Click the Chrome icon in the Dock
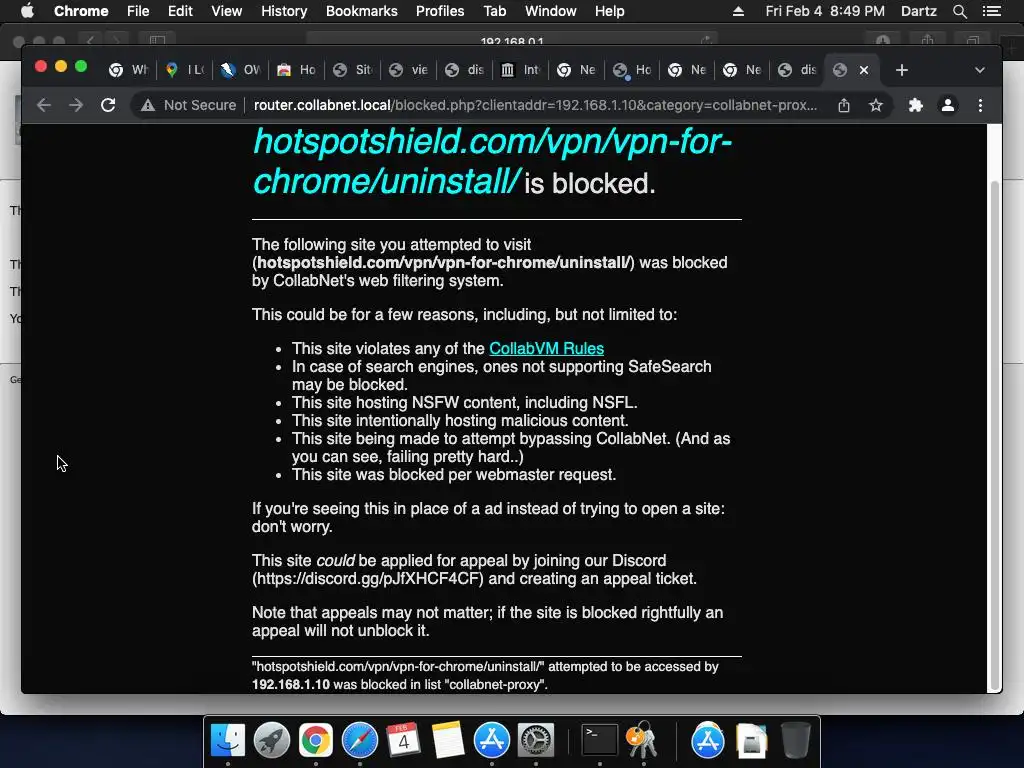The width and height of the screenshot is (1024, 768). 315,741
